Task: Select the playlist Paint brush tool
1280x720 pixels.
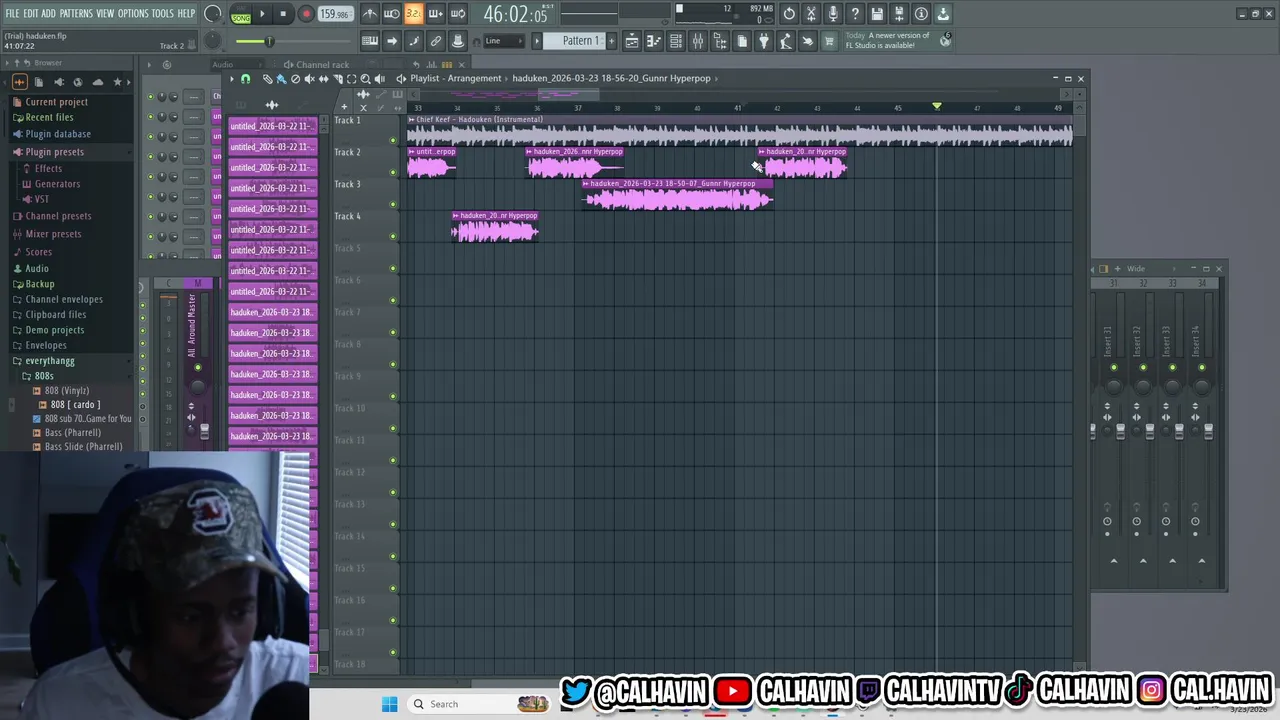Action: click(x=281, y=79)
